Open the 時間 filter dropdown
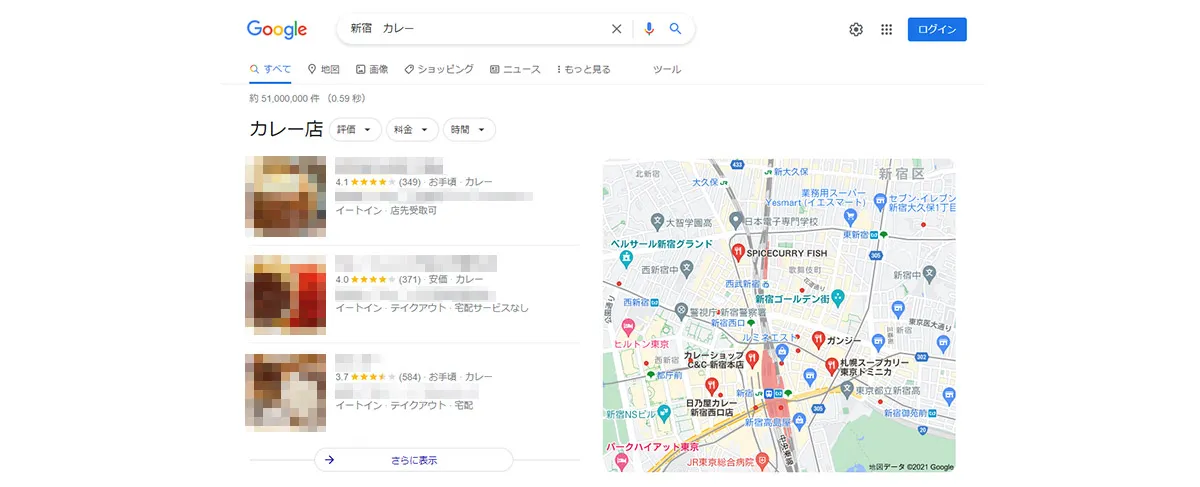The image size is (1200, 487). (x=469, y=130)
